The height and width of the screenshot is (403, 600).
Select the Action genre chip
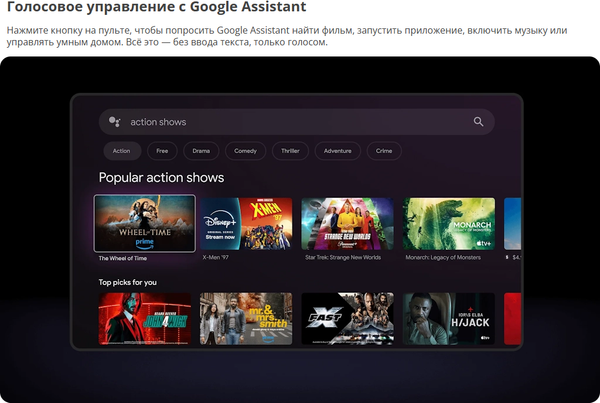(x=121, y=151)
